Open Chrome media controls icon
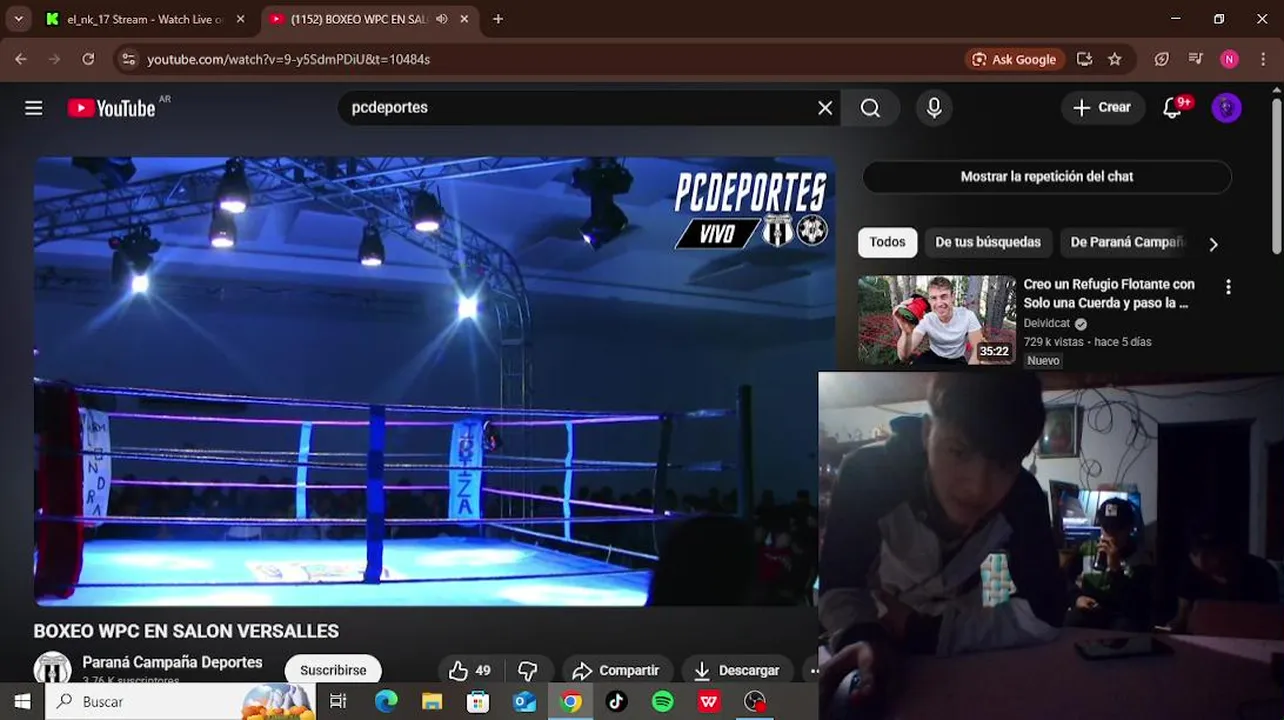The width and height of the screenshot is (1284, 720). (x=1195, y=59)
